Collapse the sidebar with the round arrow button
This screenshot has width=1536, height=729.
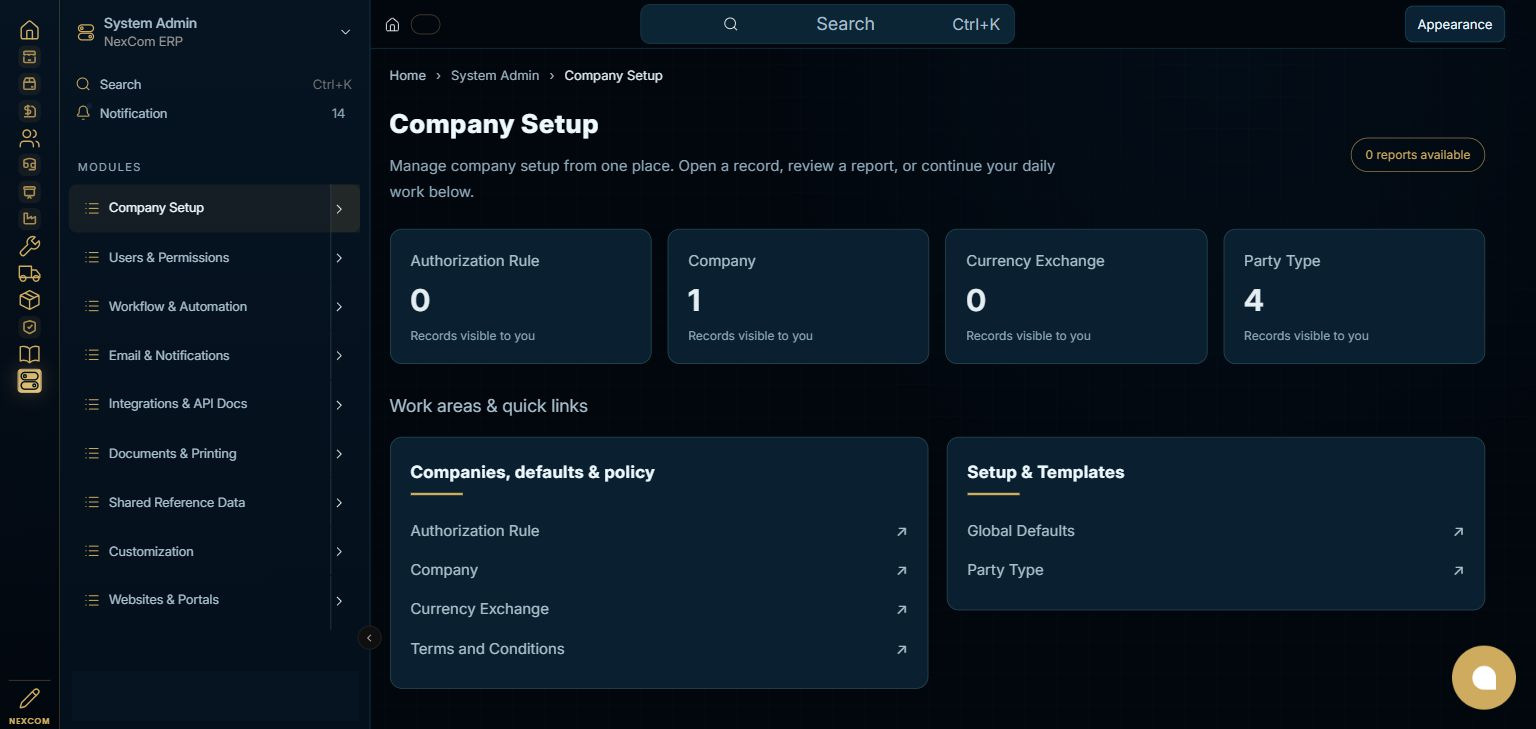coord(369,638)
